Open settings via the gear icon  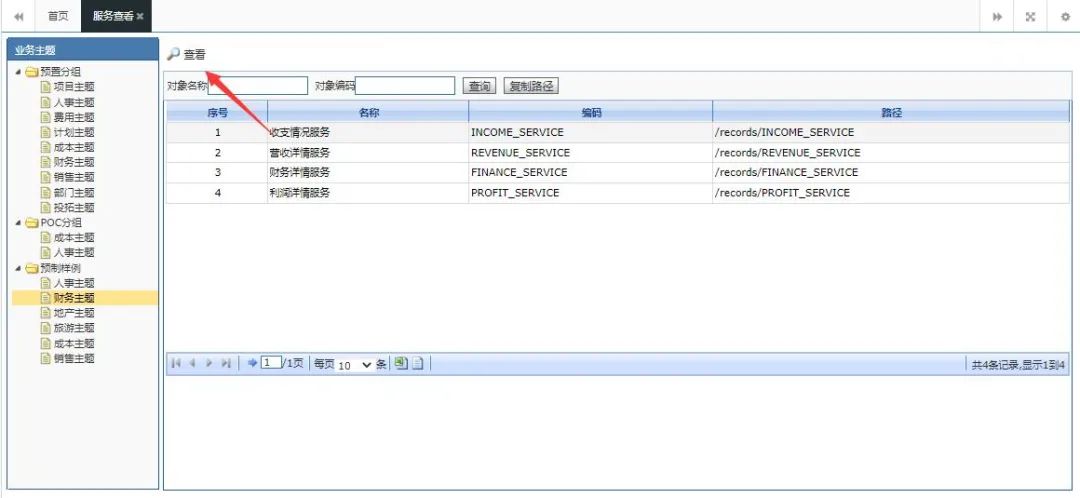tap(1065, 17)
